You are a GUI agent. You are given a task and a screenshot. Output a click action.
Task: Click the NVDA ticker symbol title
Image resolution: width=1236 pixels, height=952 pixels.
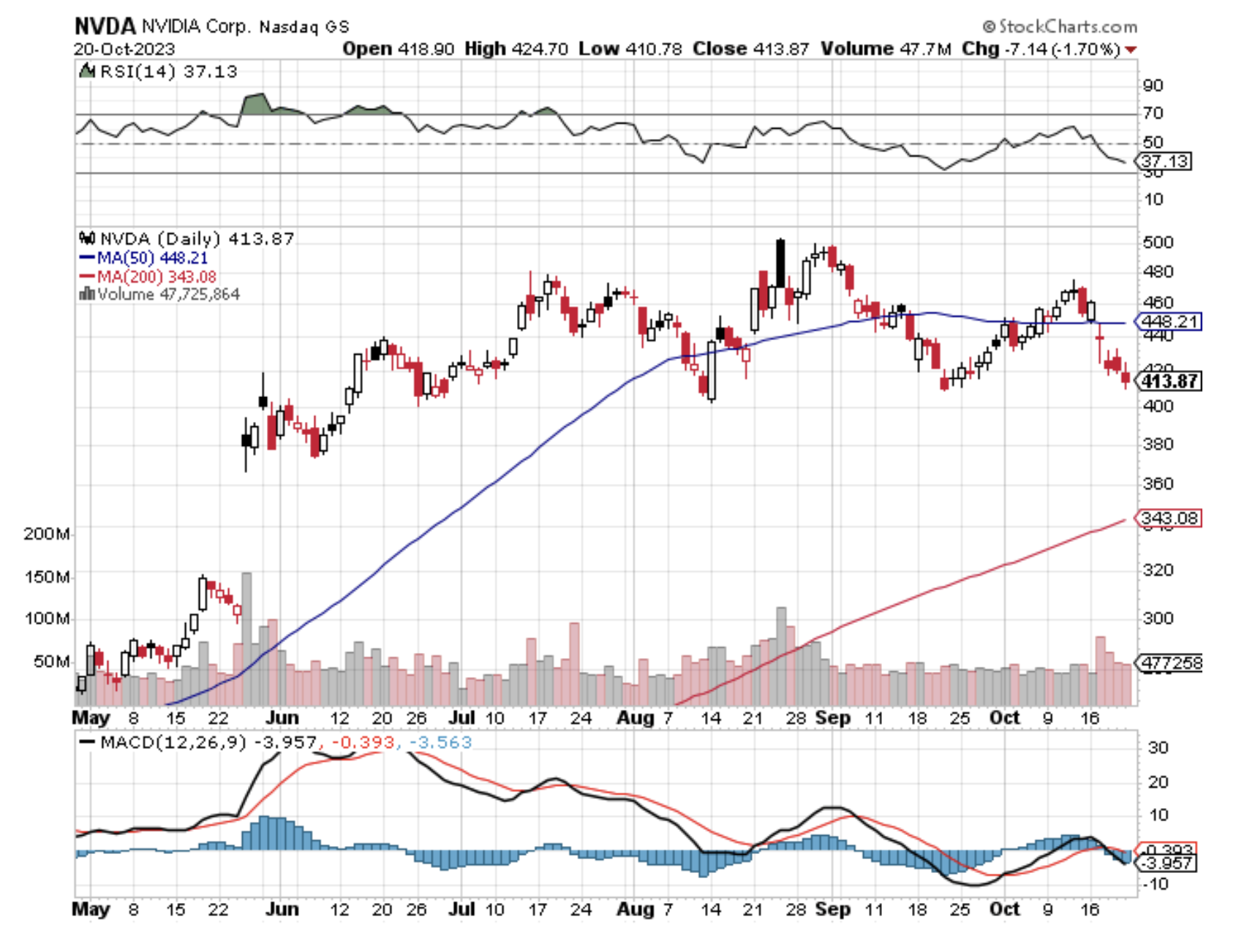[x=105, y=26]
